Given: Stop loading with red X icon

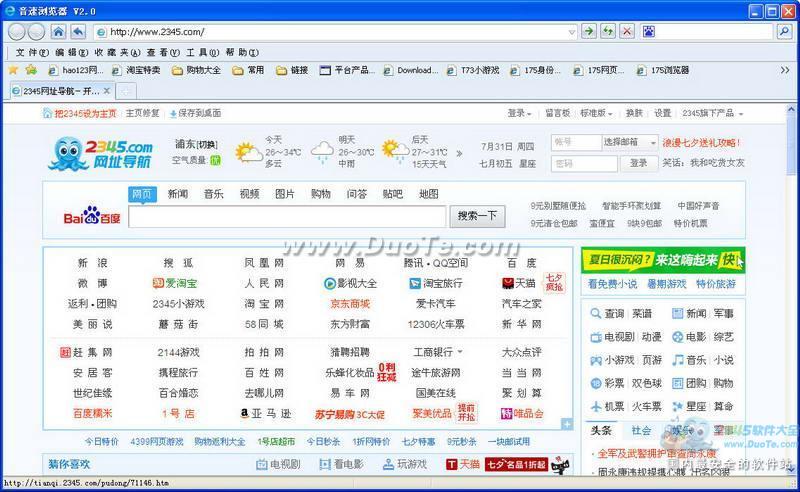Looking at the screenshot, I should [x=627, y=32].
